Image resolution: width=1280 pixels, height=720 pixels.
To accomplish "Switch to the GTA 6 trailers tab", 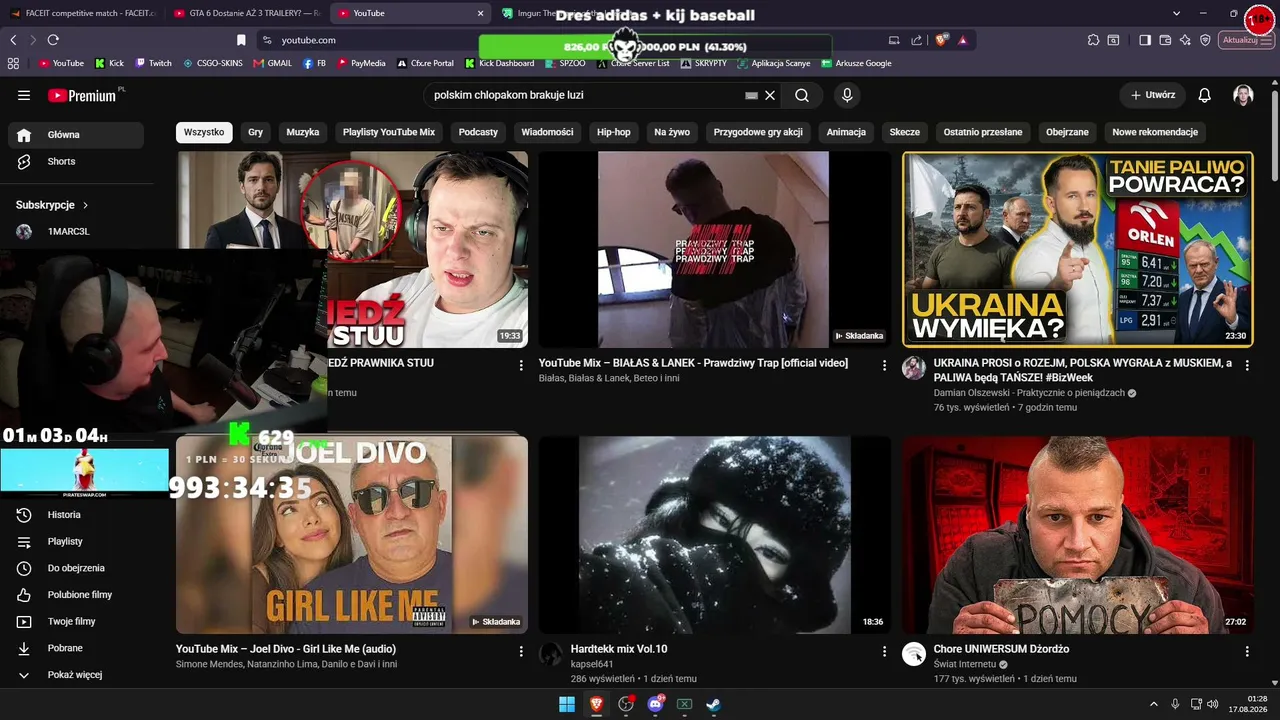I will tap(246, 13).
